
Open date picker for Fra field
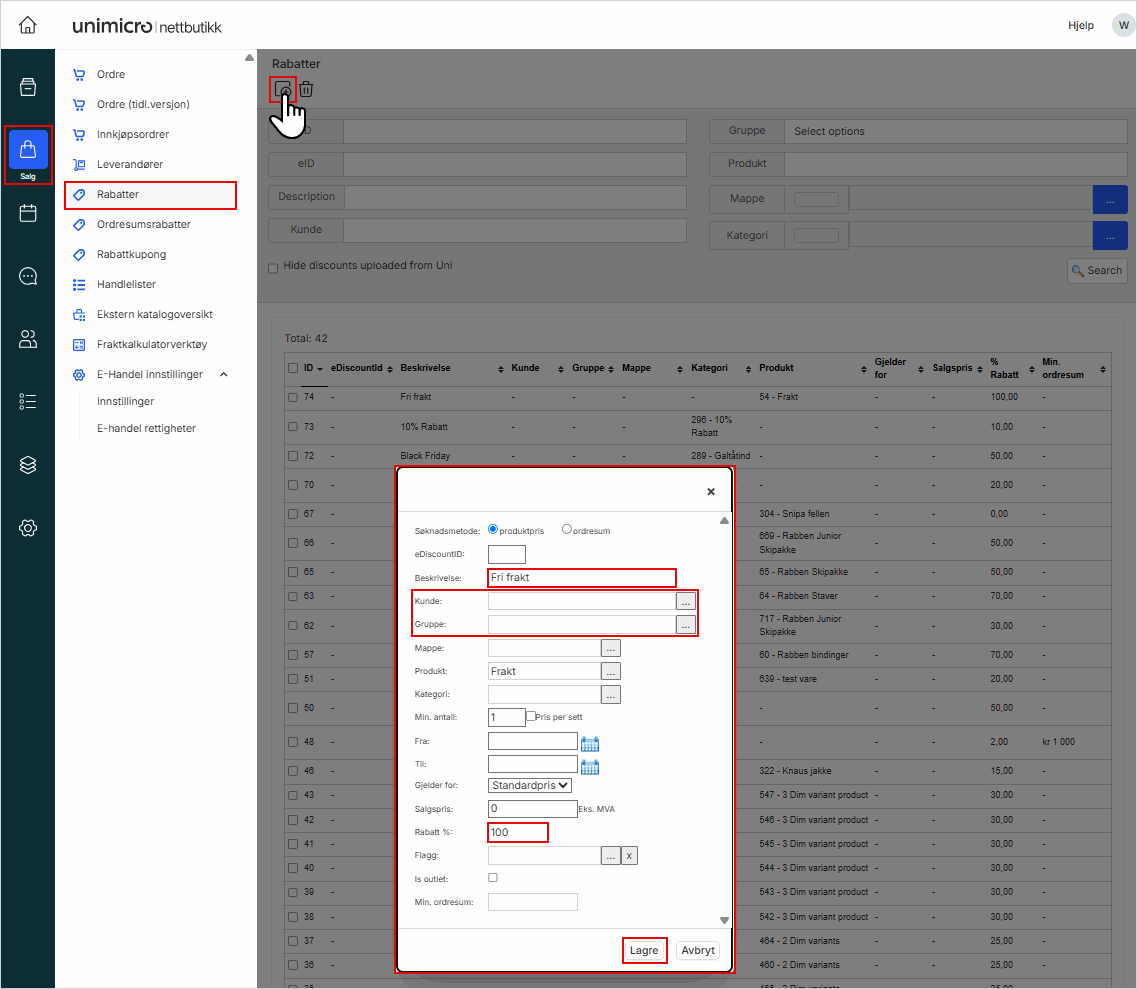tap(590, 743)
